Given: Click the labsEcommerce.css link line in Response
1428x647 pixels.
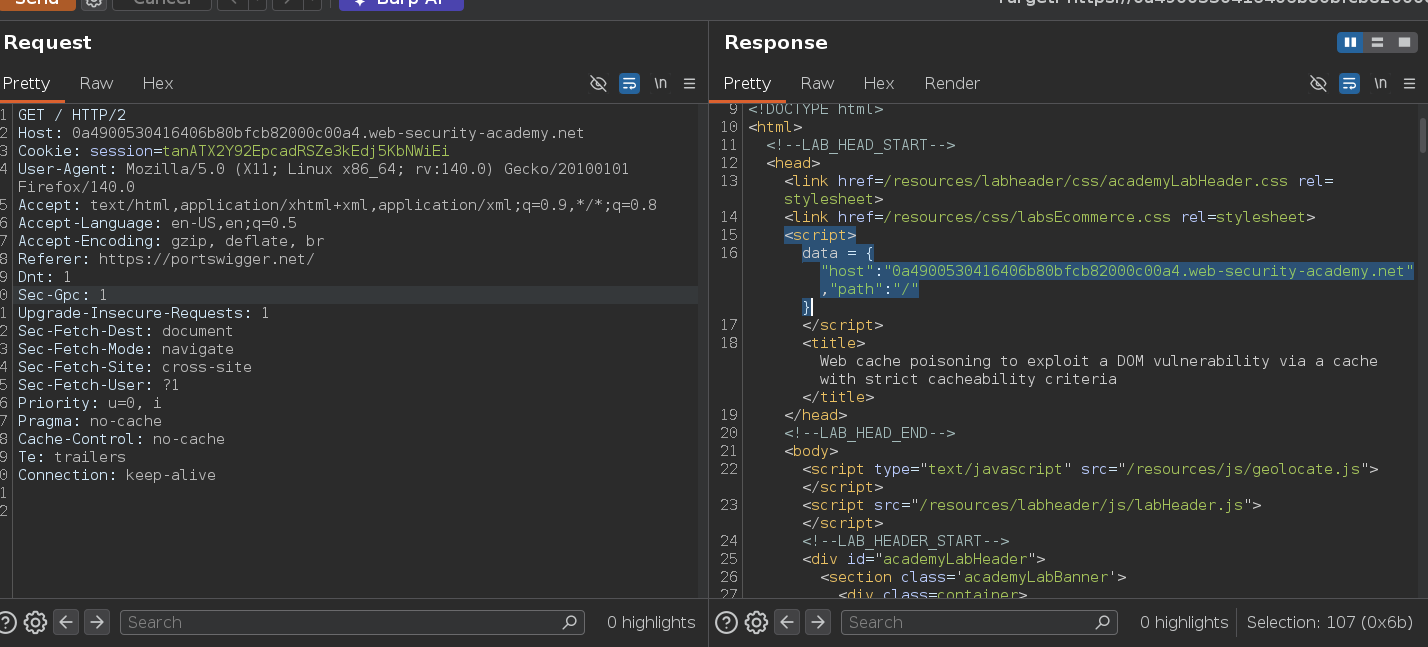Looking at the screenshot, I should click(x=1049, y=217).
